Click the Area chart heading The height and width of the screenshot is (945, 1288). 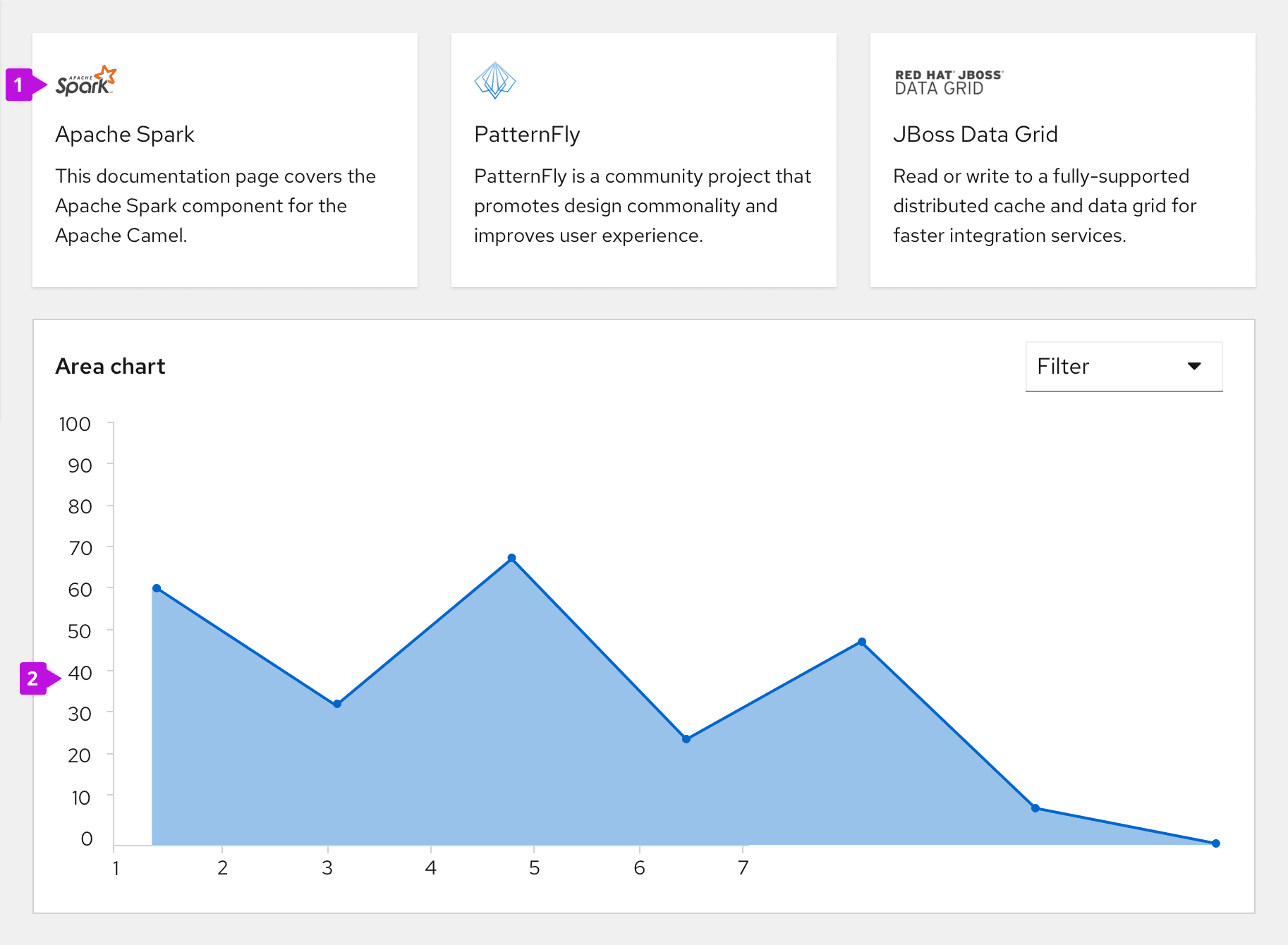coord(110,366)
